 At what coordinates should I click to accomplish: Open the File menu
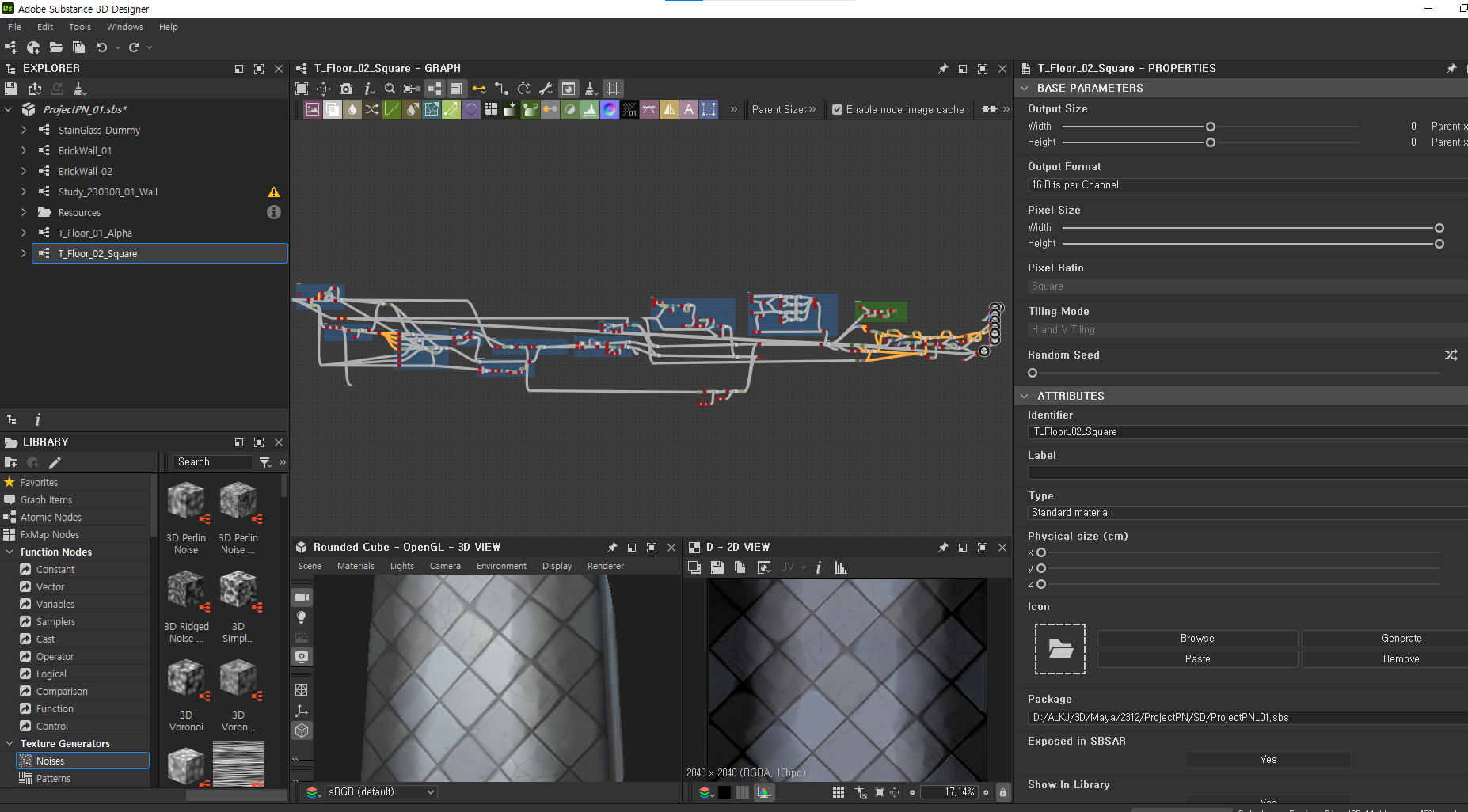[x=15, y=27]
